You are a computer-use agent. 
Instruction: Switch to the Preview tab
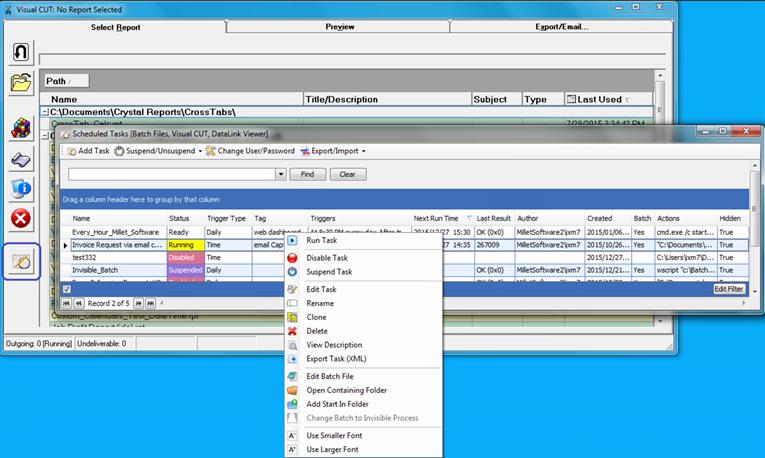[x=339, y=27]
